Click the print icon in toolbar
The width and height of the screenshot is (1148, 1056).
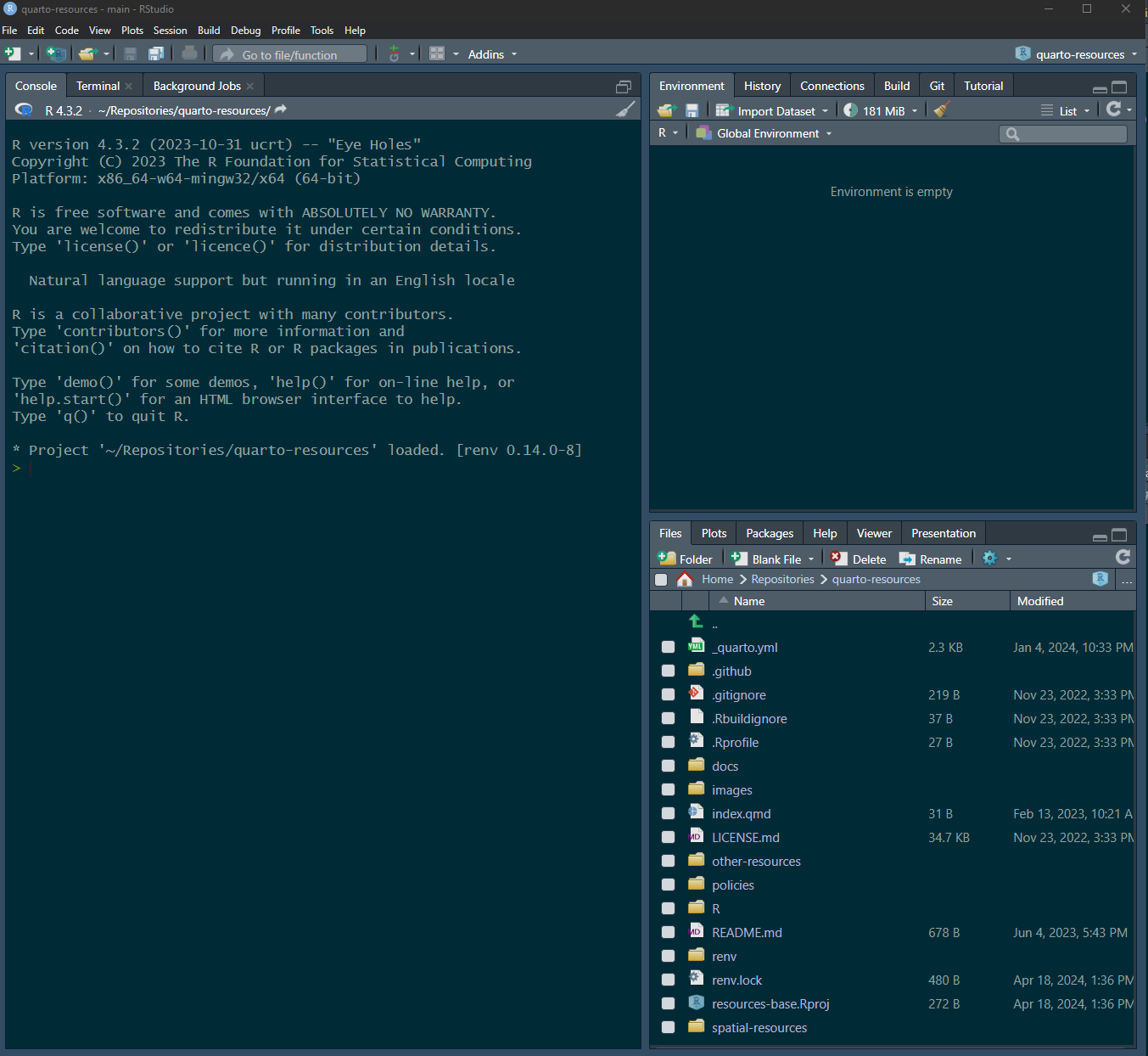pyautogui.click(x=189, y=53)
